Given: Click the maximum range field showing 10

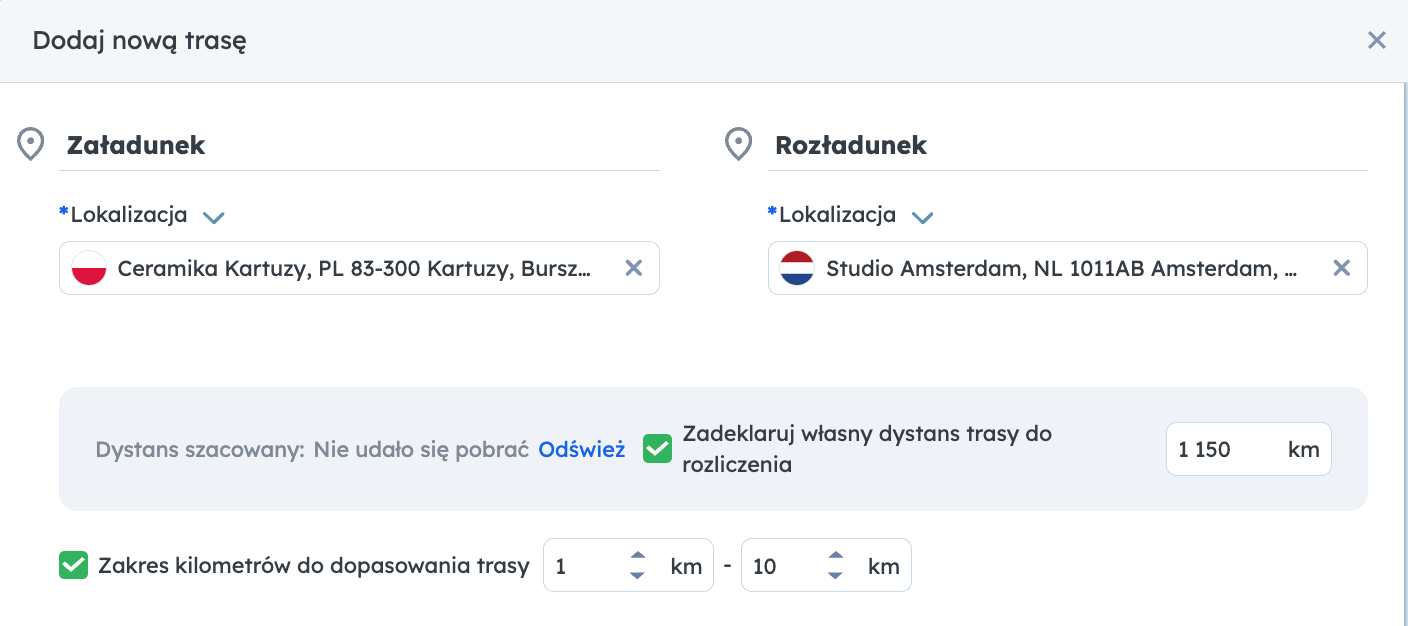Looking at the screenshot, I should [x=826, y=566].
